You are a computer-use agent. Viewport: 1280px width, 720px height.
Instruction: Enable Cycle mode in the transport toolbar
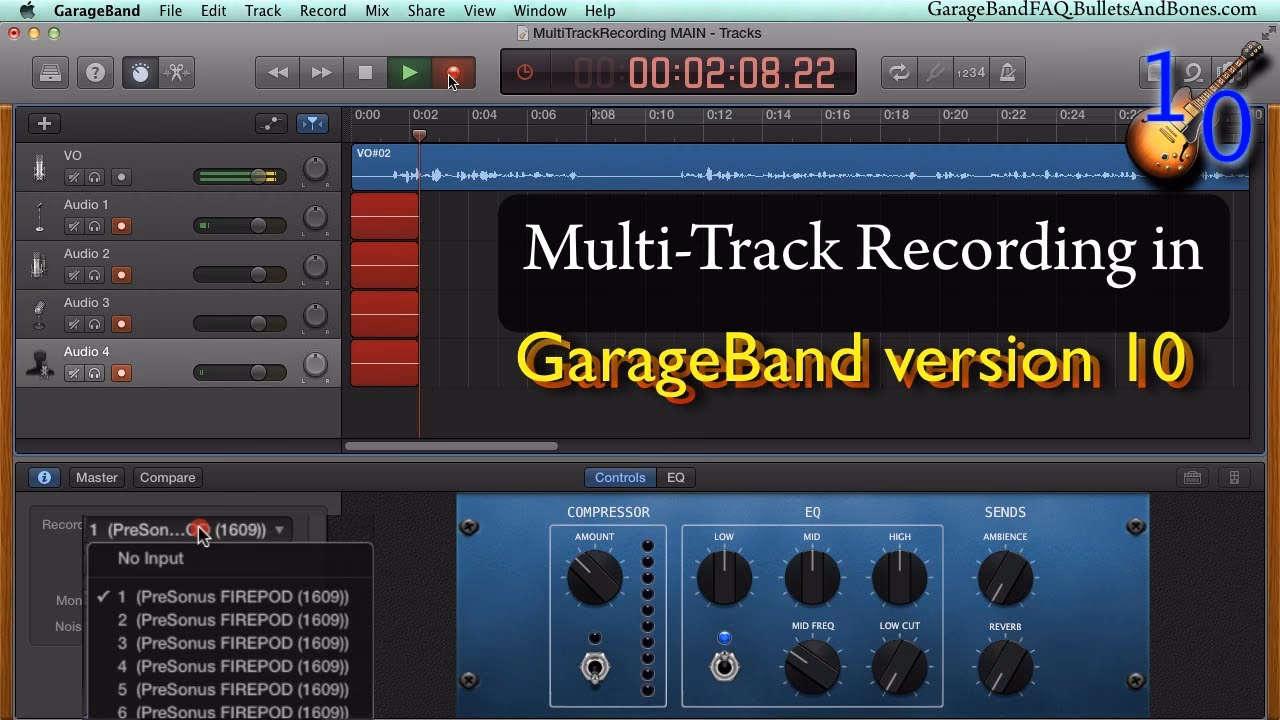(898, 71)
